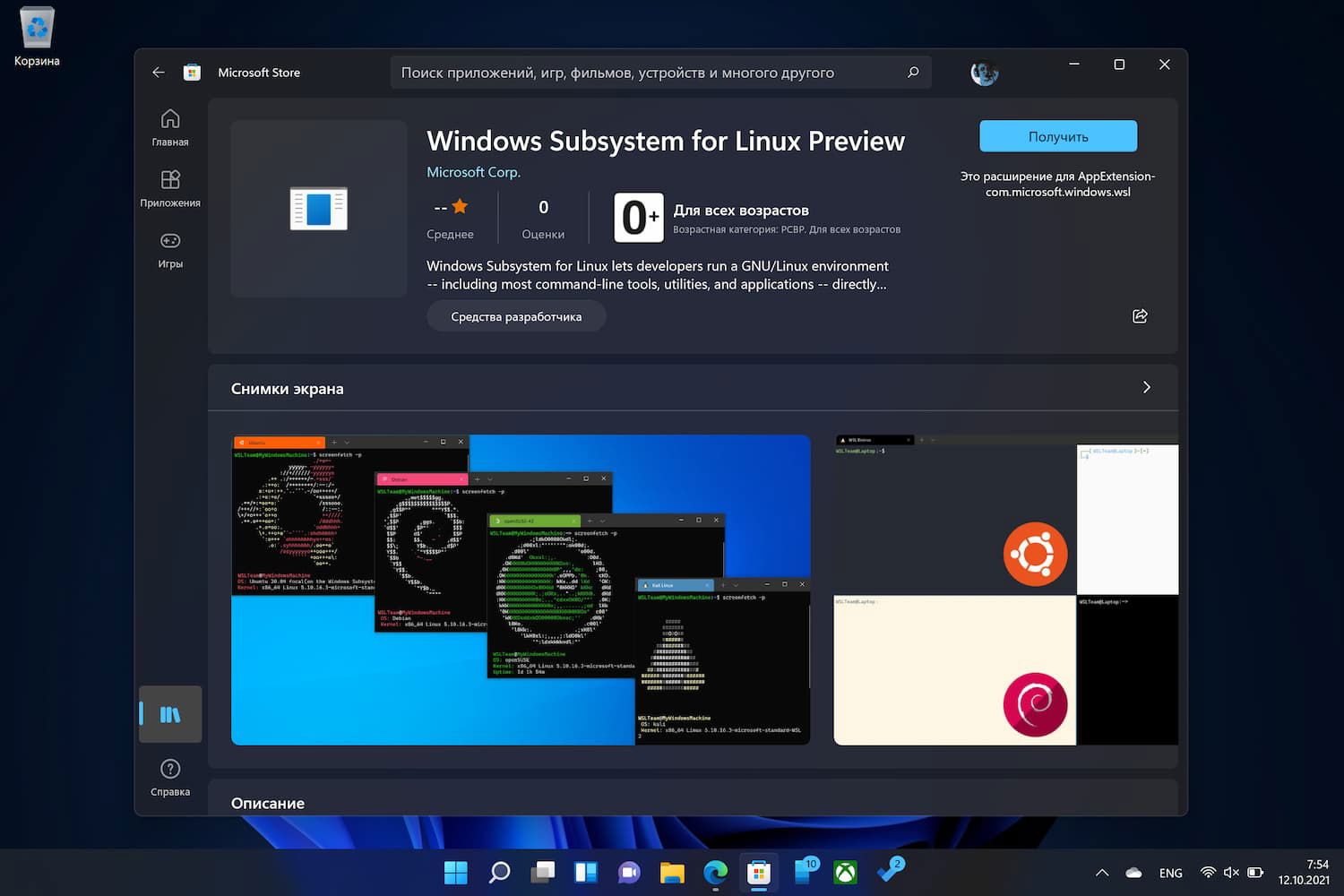Click the Wi-Fi network tray icon
This screenshot has height=896, width=1344.
tap(1208, 873)
